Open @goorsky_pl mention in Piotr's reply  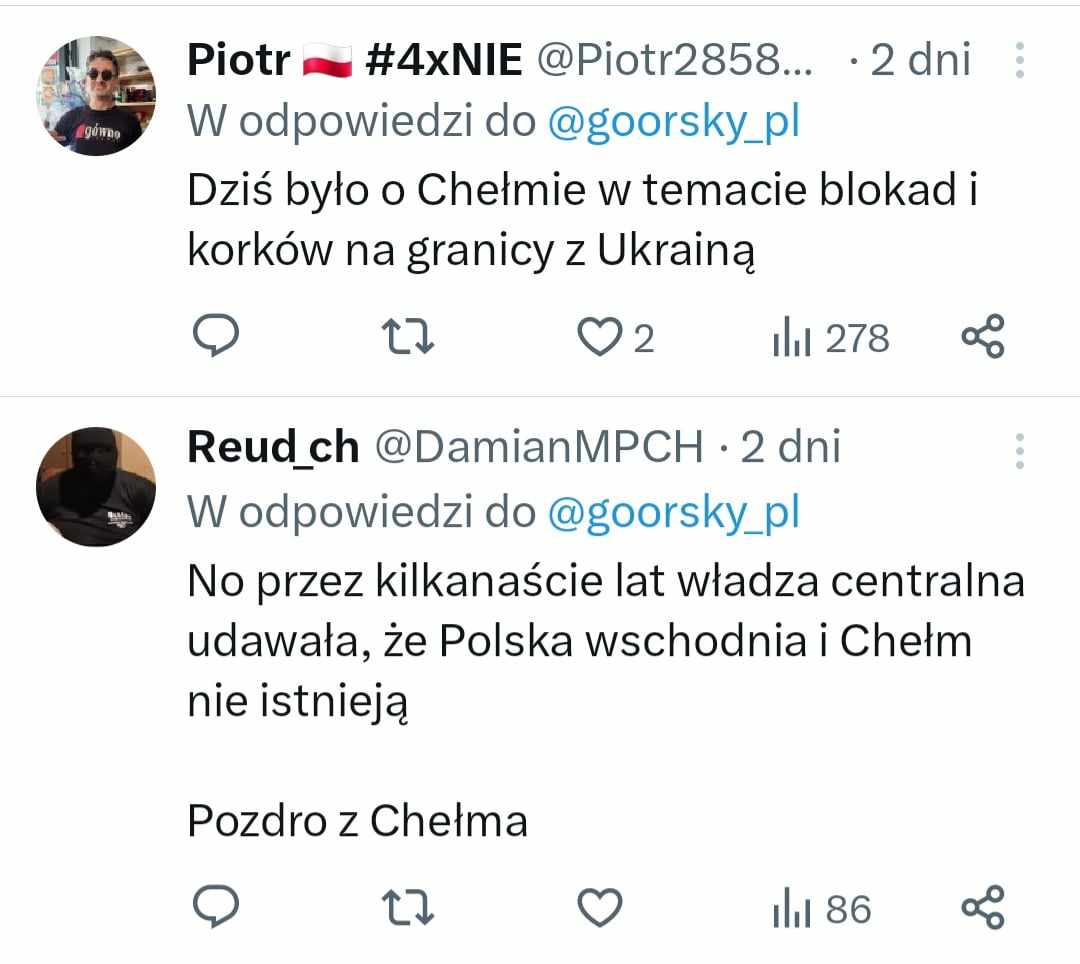point(673,122)
